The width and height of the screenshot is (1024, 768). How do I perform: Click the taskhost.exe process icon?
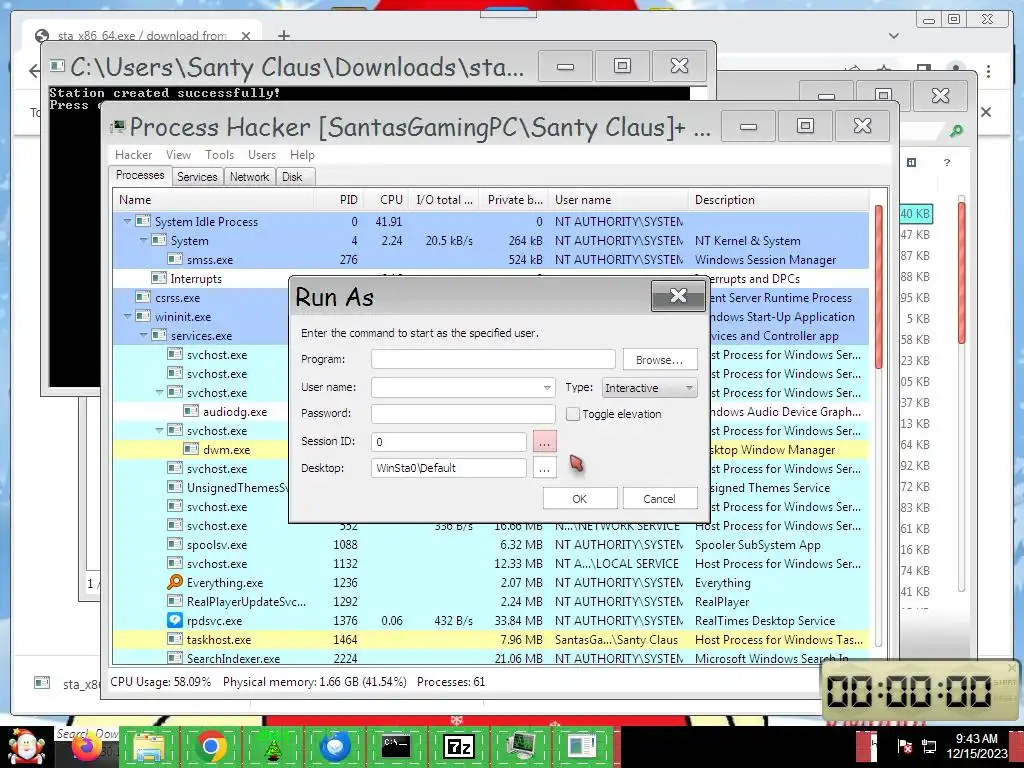[x=175, y=639]
